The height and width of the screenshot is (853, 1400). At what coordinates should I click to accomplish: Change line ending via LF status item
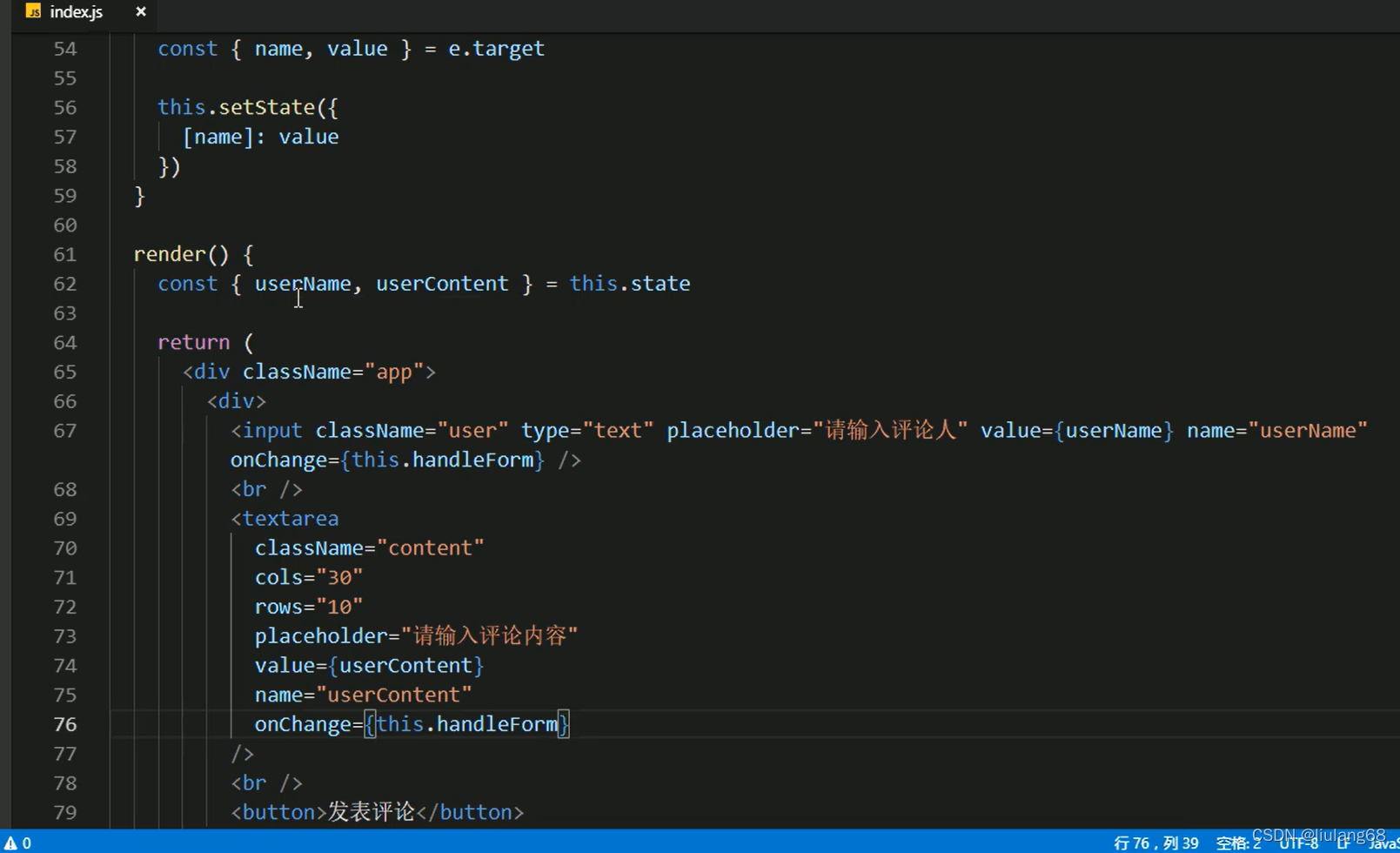pos(1343,843)
